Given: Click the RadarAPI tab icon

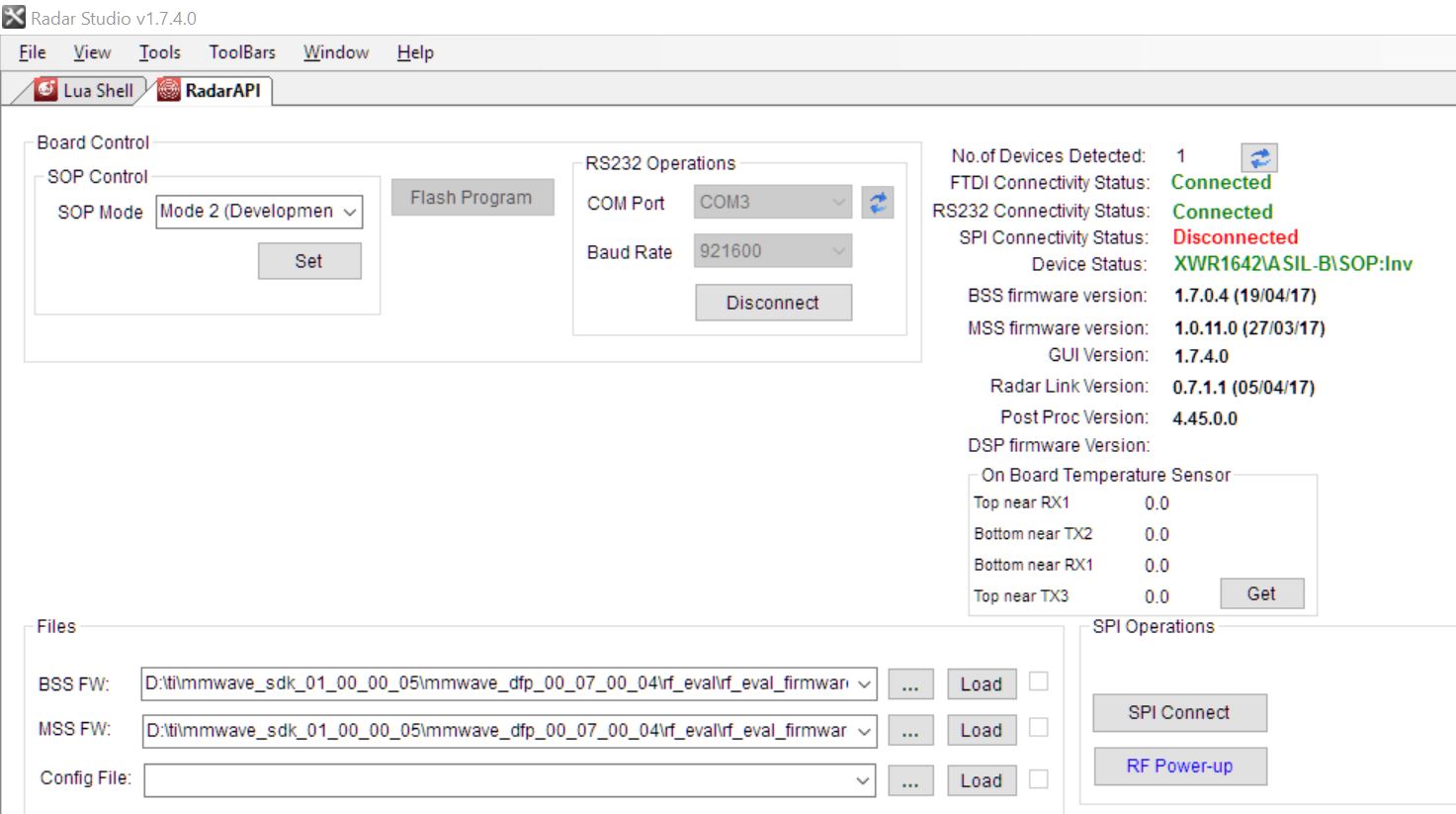Looking at the screenshot, I should tap(169, 90).
